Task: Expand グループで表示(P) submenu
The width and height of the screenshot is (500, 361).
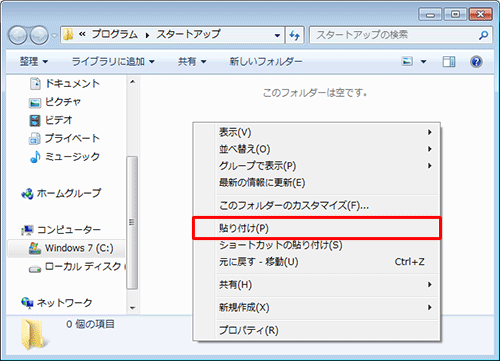Action: tap(317, 166)
